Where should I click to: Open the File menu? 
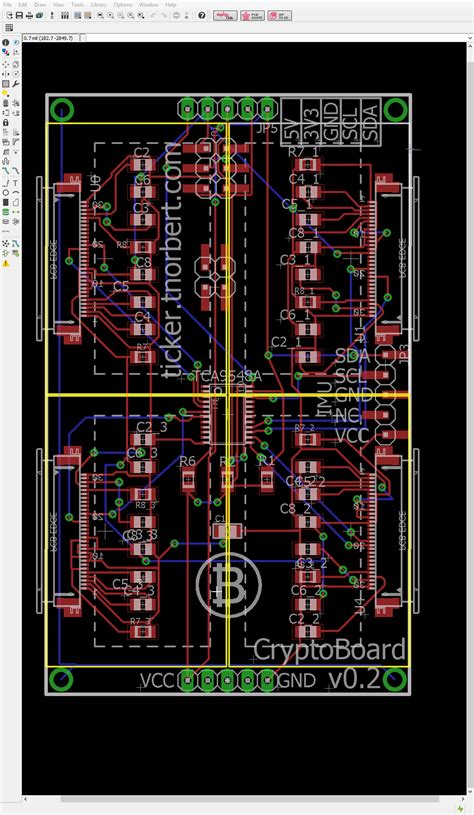click(x=7, y=5)
